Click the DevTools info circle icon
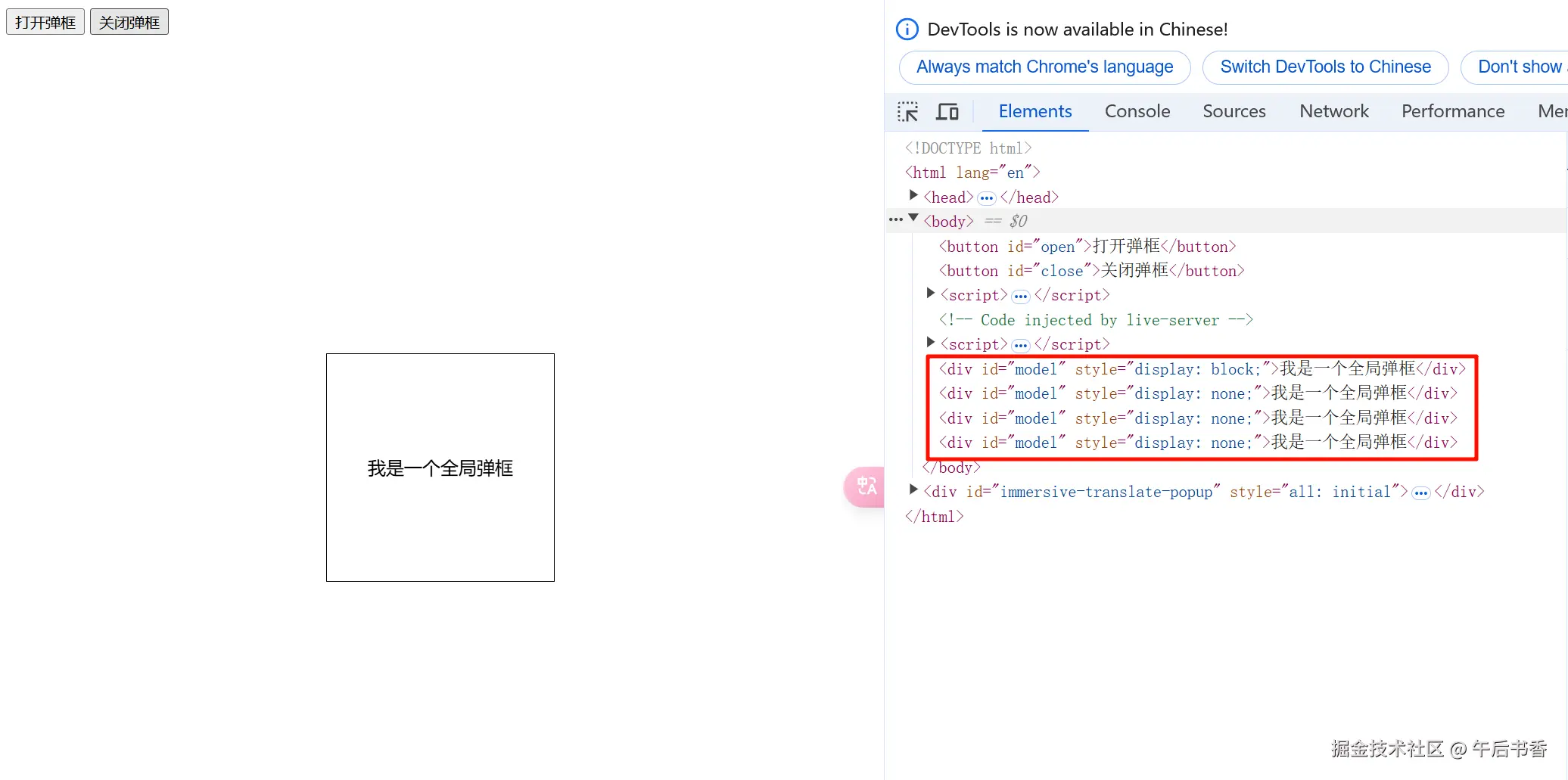Screen dimensions: 1568x780 tap(907, 30)
